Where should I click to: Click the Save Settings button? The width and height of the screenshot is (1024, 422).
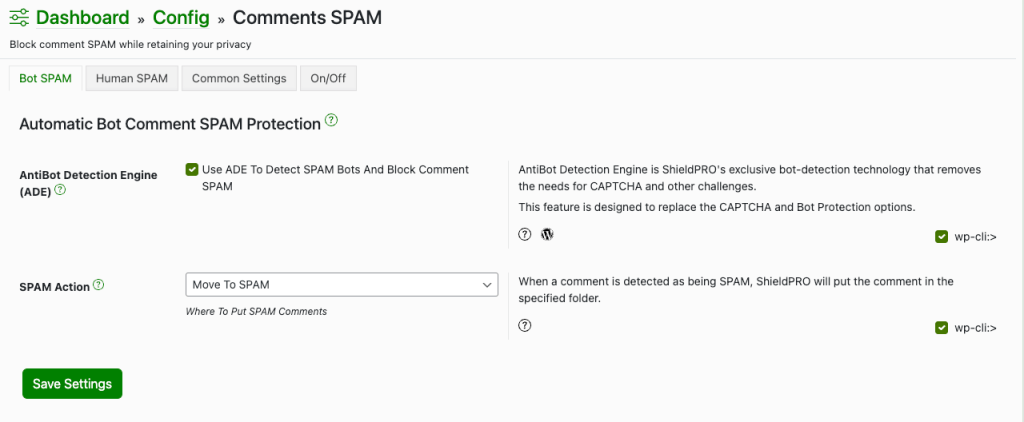click(72, 383)
